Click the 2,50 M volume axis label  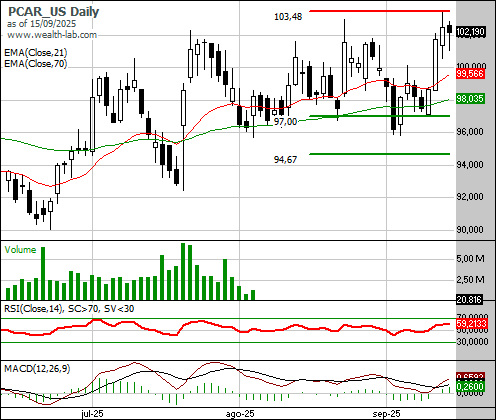click(471, 279)
